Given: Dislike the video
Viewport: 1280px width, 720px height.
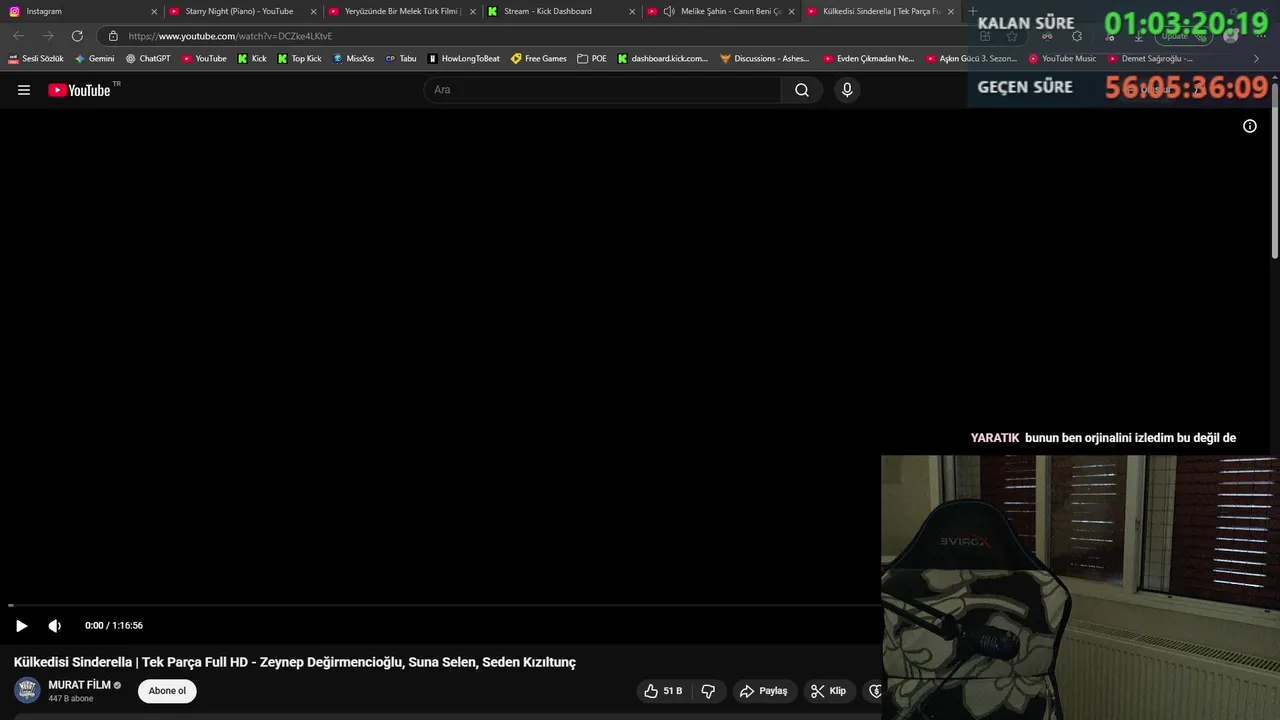Looking at the screenshot, I should click(x=708, y=691).
